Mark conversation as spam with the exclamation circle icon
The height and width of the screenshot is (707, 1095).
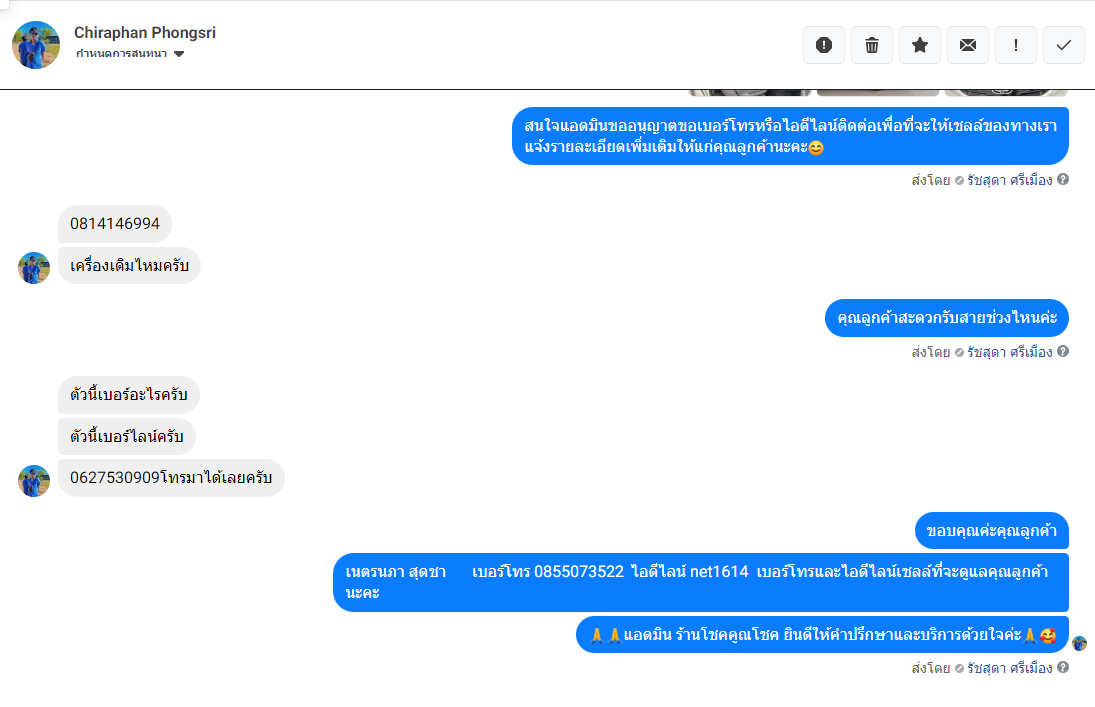tap(824, 45)
